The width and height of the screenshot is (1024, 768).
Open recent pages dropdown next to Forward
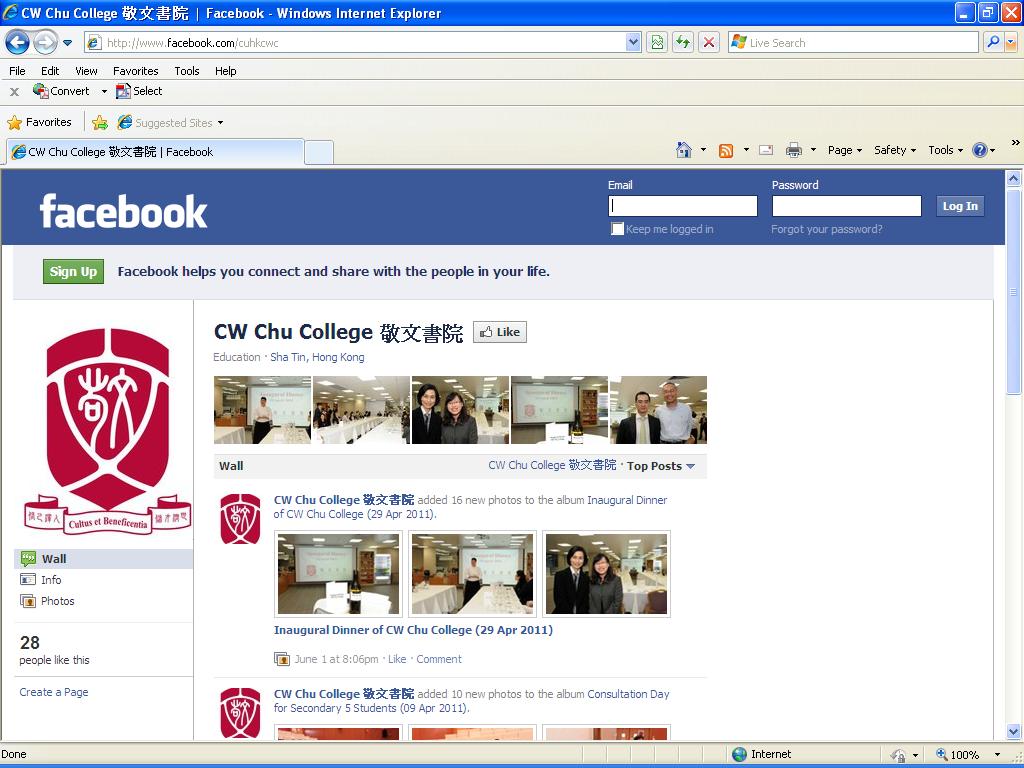pos(67,43)
